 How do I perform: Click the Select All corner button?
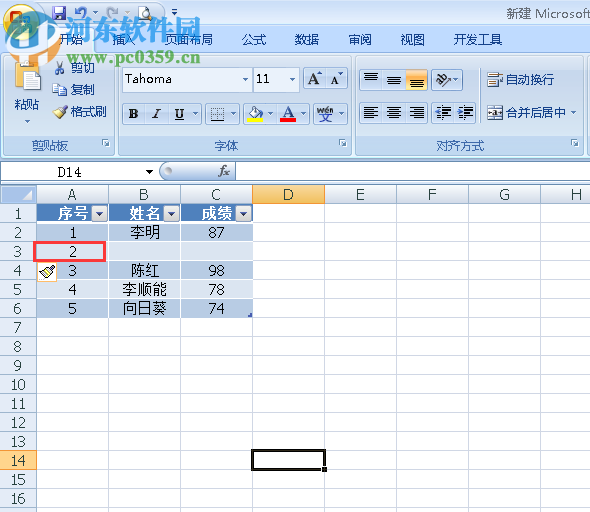pos(18,195)
